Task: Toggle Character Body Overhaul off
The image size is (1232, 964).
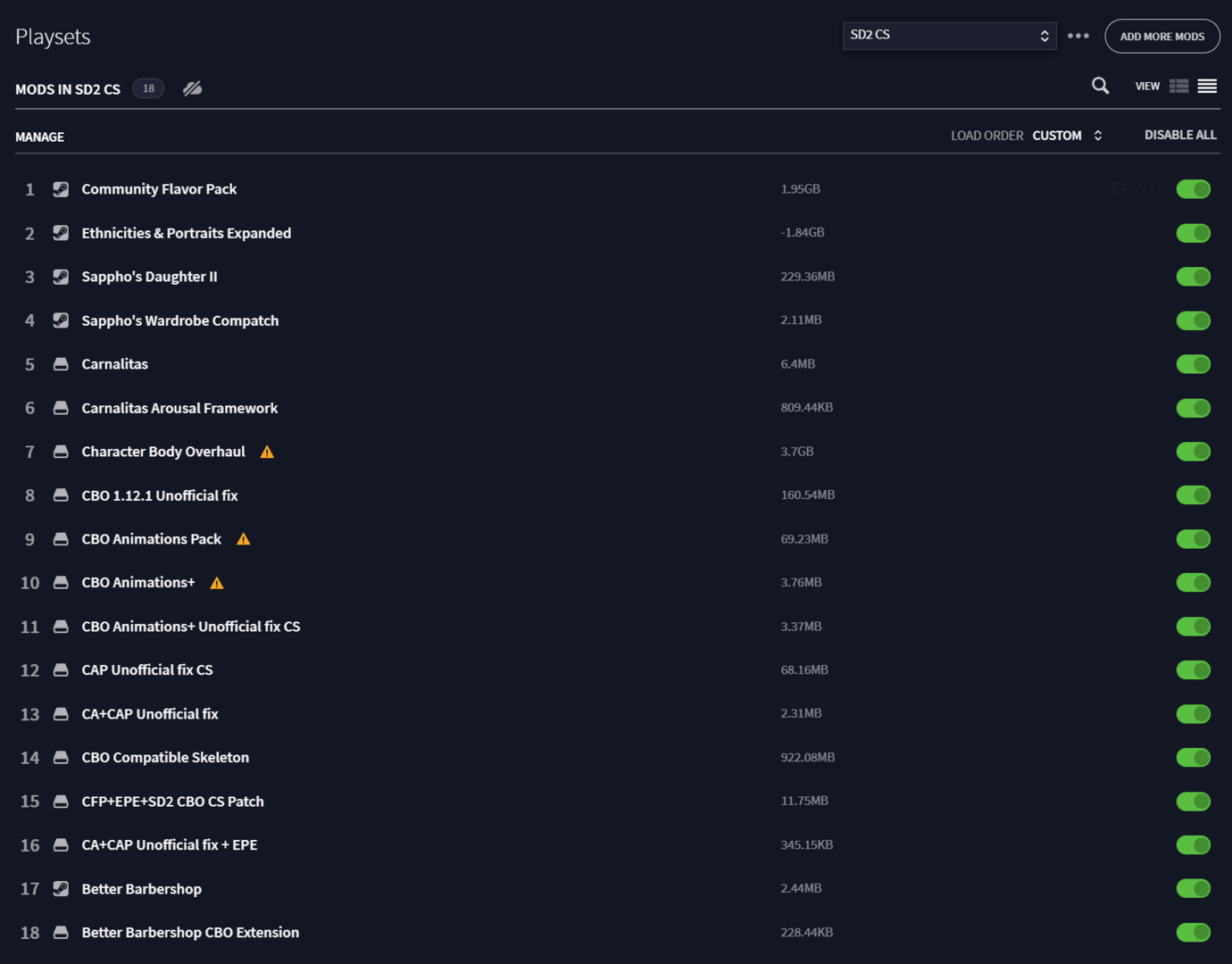Action: click(x=1194, y=452)
